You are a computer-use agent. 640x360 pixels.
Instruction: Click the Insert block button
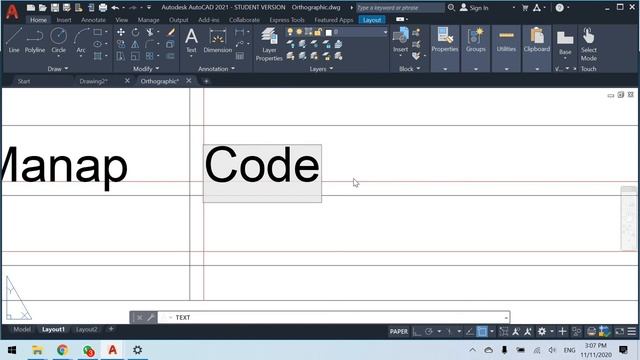coord(400,40)
